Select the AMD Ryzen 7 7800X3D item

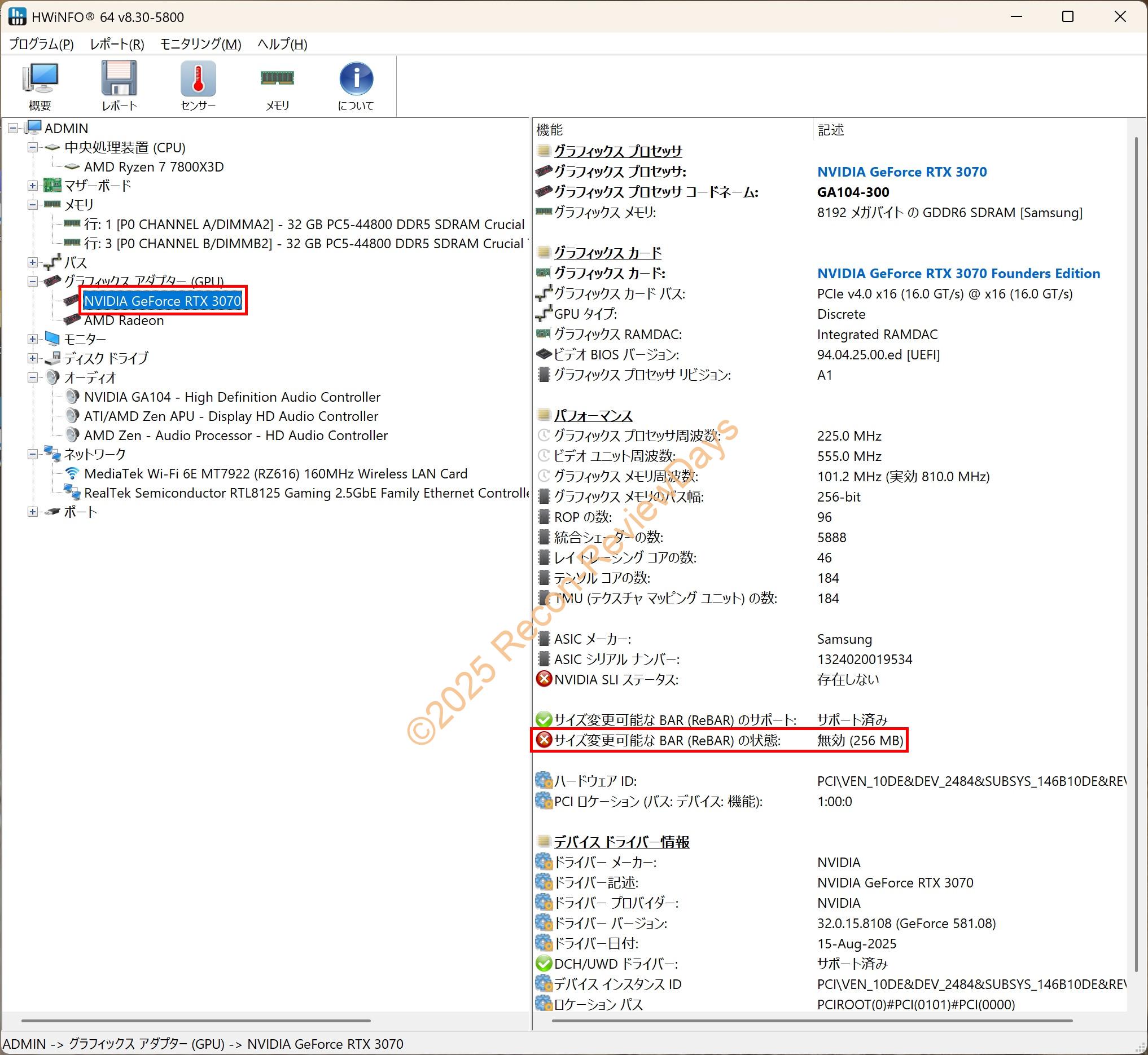[154, 167]
